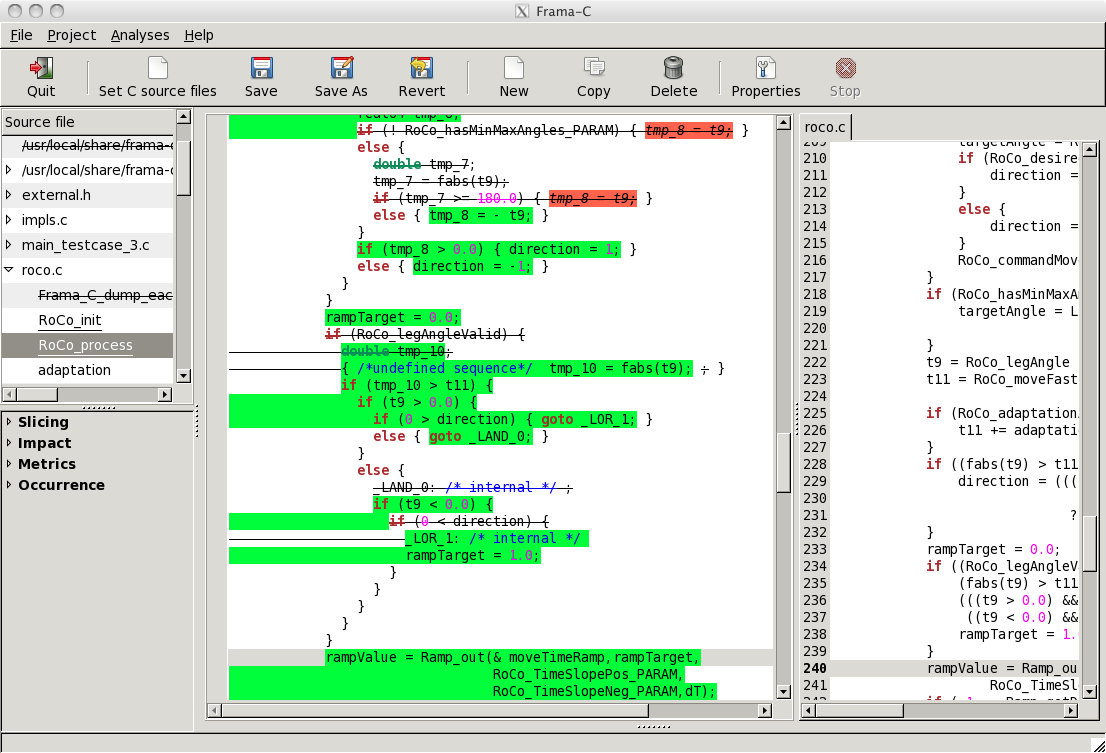This screenshot has width=1106, height=753.
Task: Click the Quit toolbar icon
Action: coord(41,68)
